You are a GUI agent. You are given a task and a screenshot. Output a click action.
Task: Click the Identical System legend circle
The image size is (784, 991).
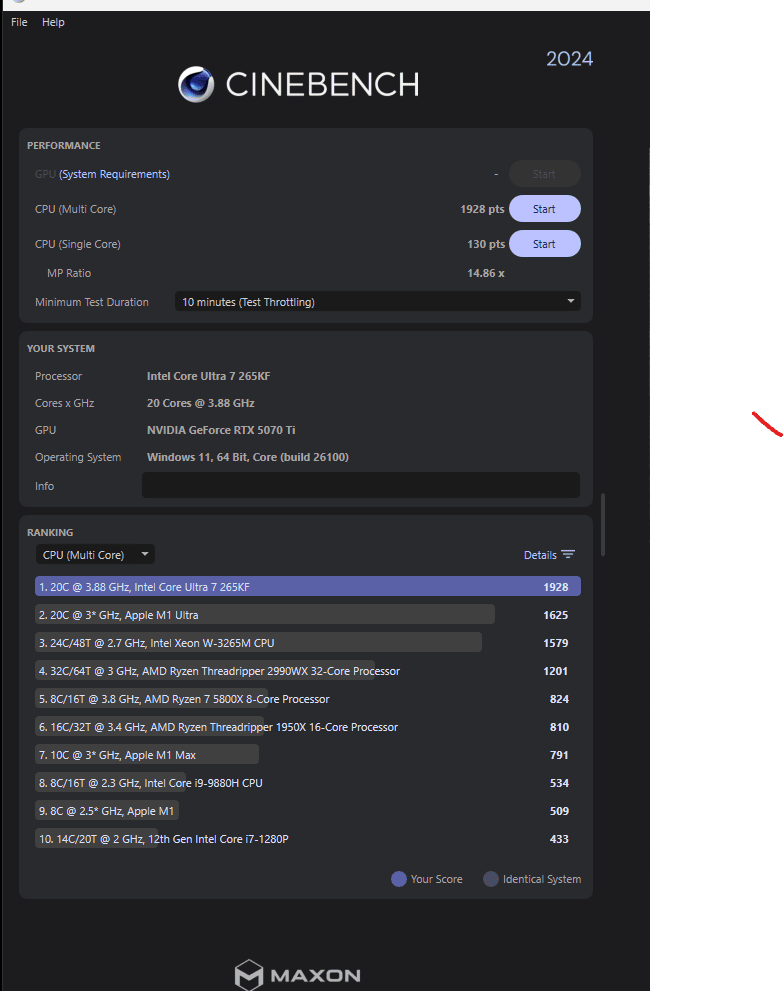point(491,879)
